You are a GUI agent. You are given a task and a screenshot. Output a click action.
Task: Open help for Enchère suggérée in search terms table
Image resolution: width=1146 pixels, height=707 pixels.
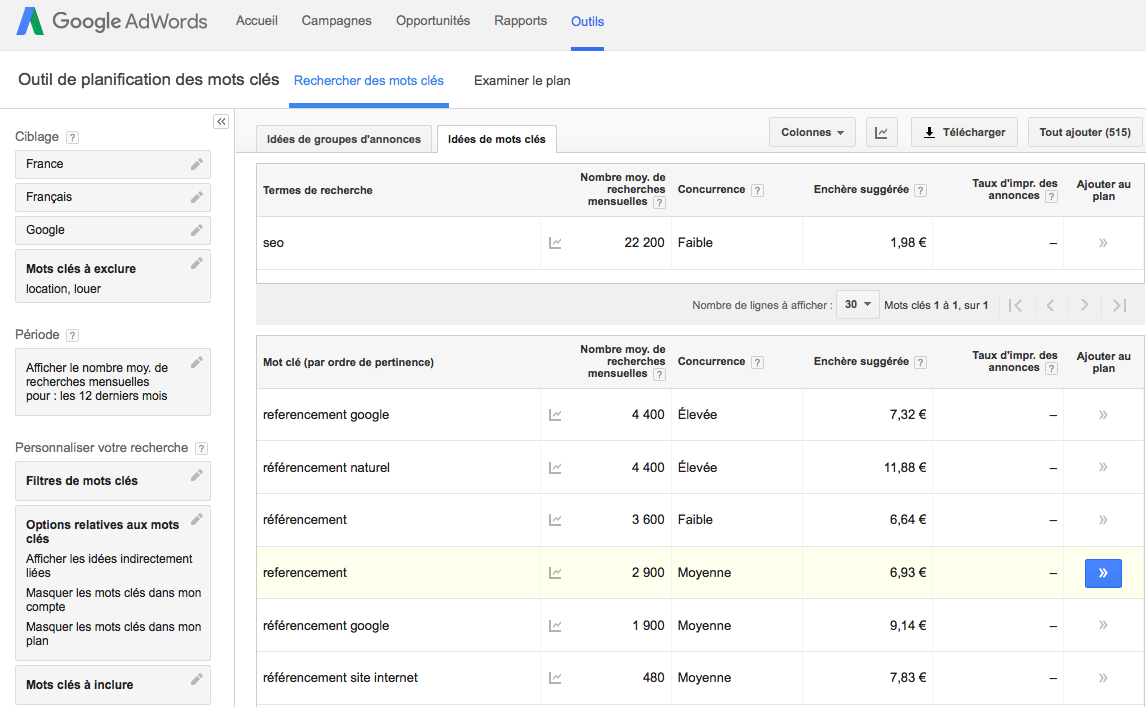pos(921,190)
